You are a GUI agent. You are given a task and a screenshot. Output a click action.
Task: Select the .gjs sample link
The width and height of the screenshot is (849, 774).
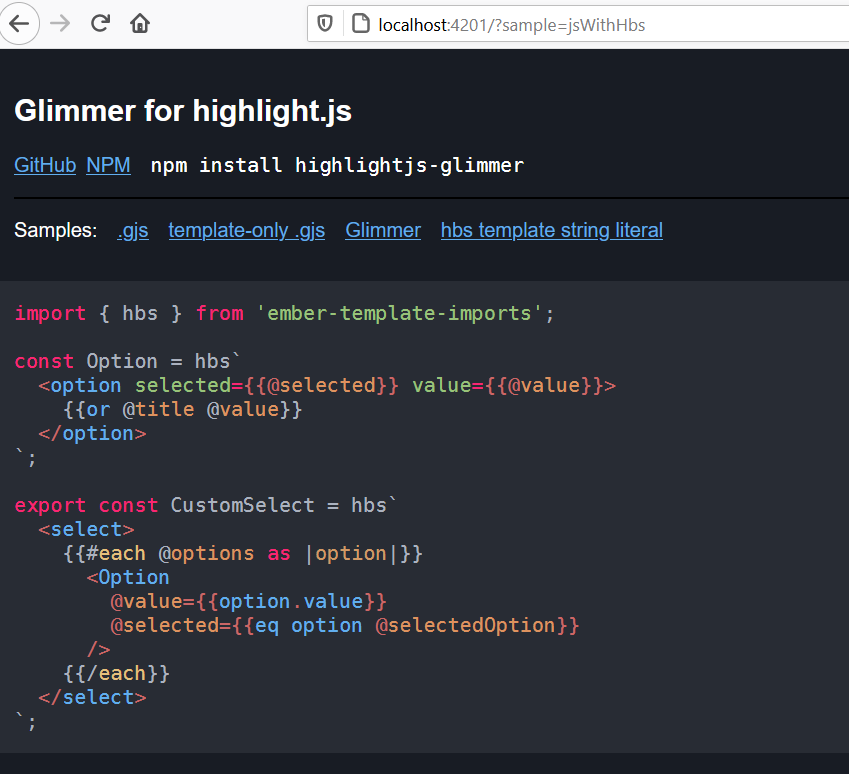tap(133, 231)
